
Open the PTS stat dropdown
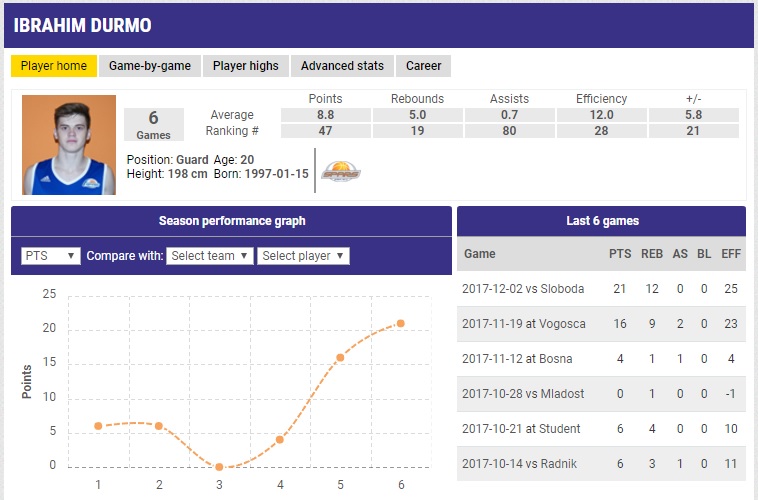[51, 256]
